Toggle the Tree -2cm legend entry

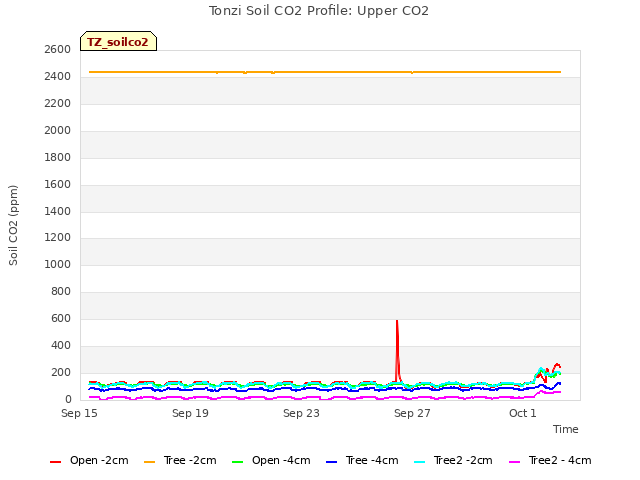180,460
